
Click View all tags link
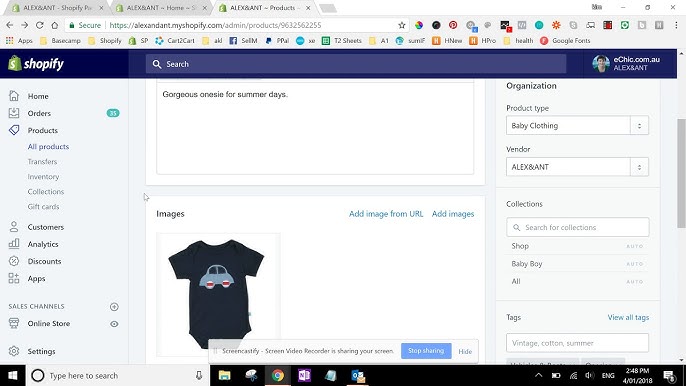tap(628, 318)
